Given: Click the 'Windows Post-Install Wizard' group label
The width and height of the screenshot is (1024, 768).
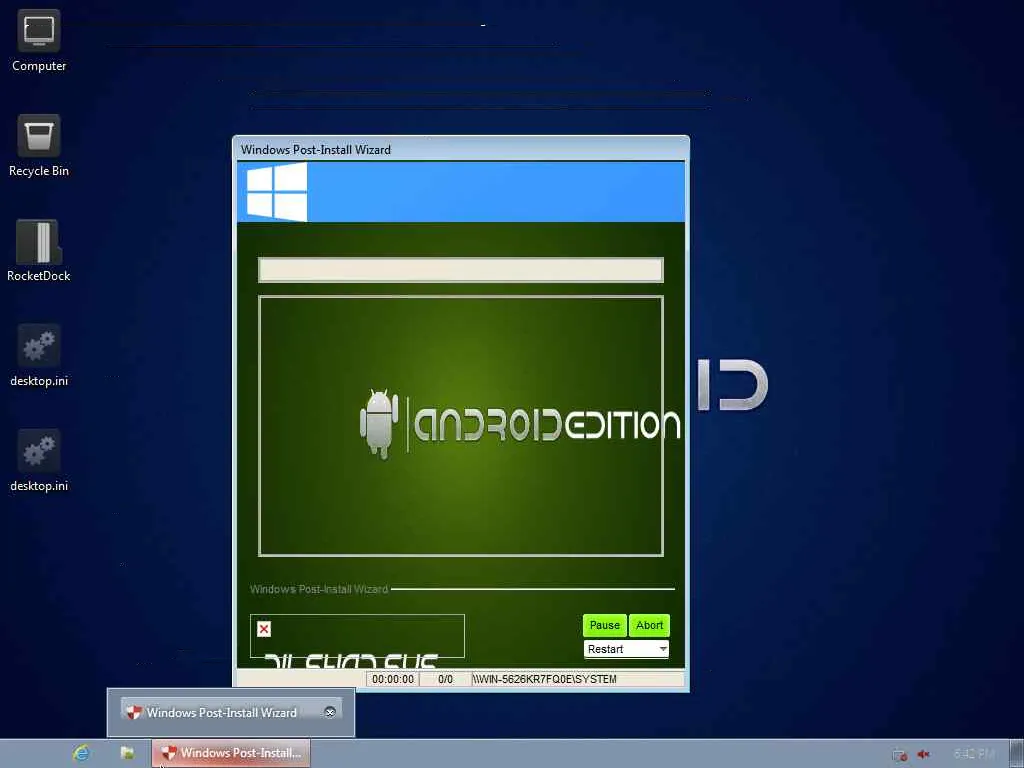Looking at the screenshot, I should (319, 589).
